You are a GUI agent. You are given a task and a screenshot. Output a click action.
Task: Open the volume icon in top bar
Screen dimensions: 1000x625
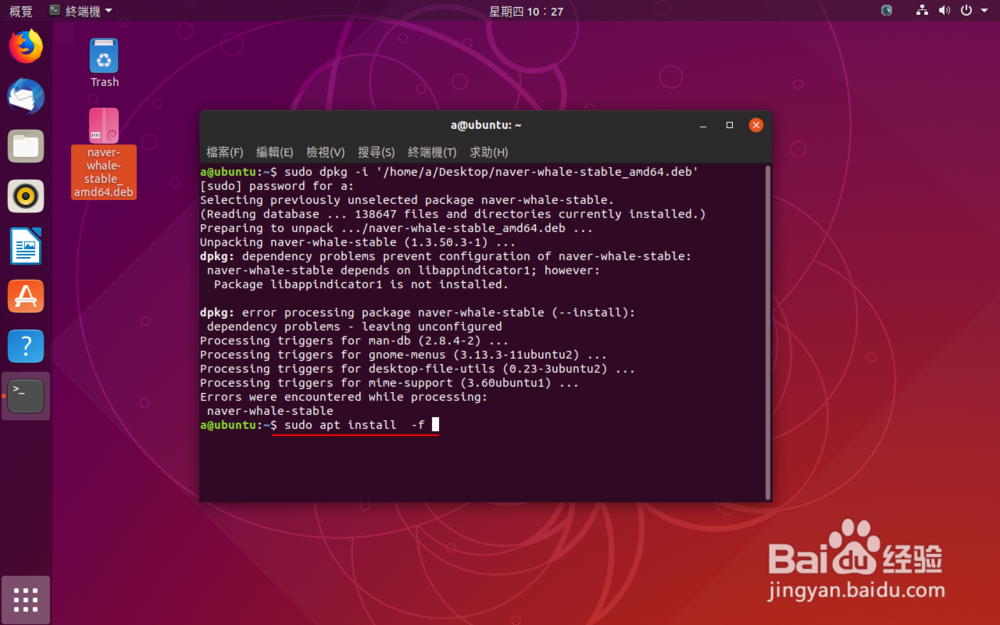pyautogui.click(x=944, y=10)
